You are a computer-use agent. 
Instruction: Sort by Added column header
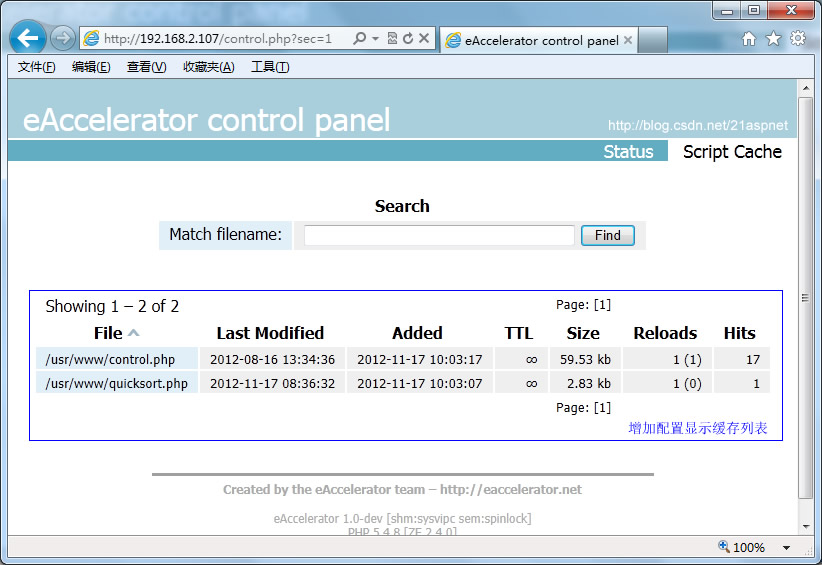(417, 333)
